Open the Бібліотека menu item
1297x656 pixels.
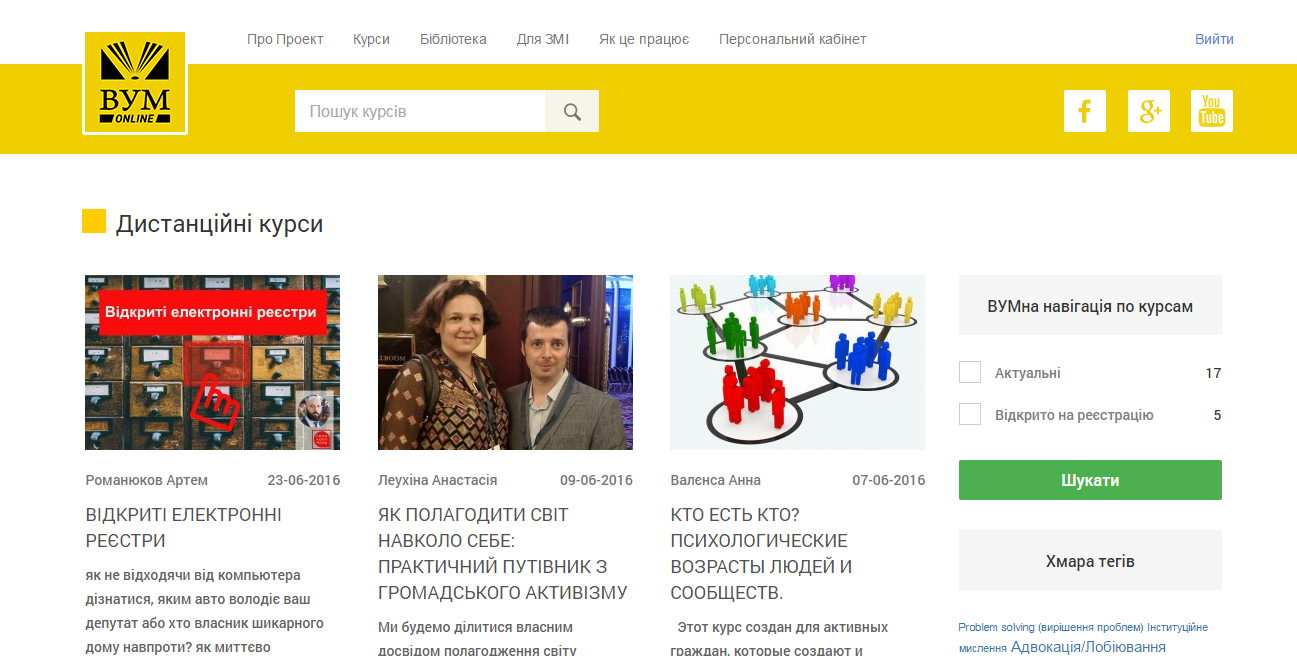pyautogui.click(x=453, y=39)
